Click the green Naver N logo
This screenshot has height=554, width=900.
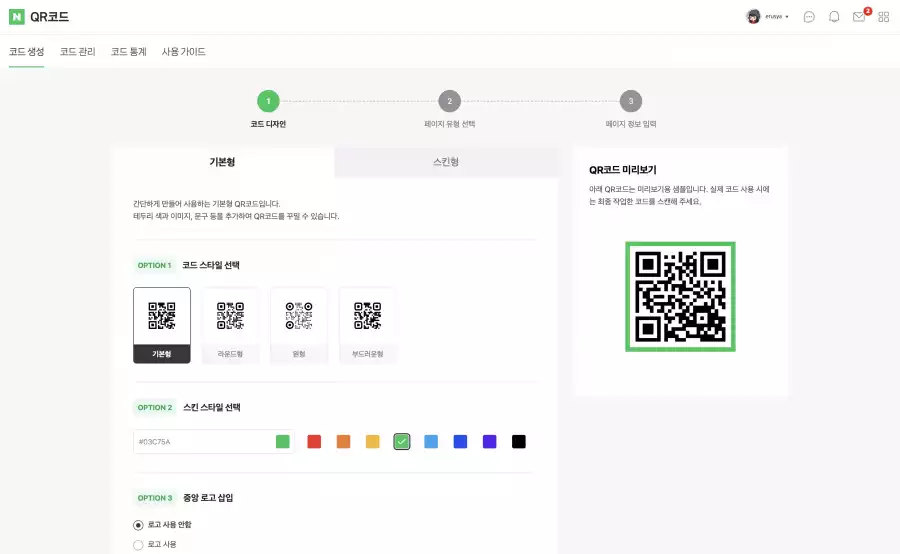click(x=17, y=17)
